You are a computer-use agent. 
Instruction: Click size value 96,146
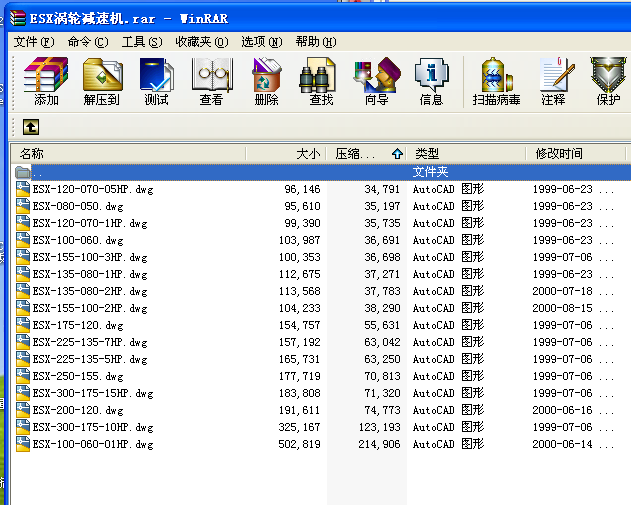(302, 189)
